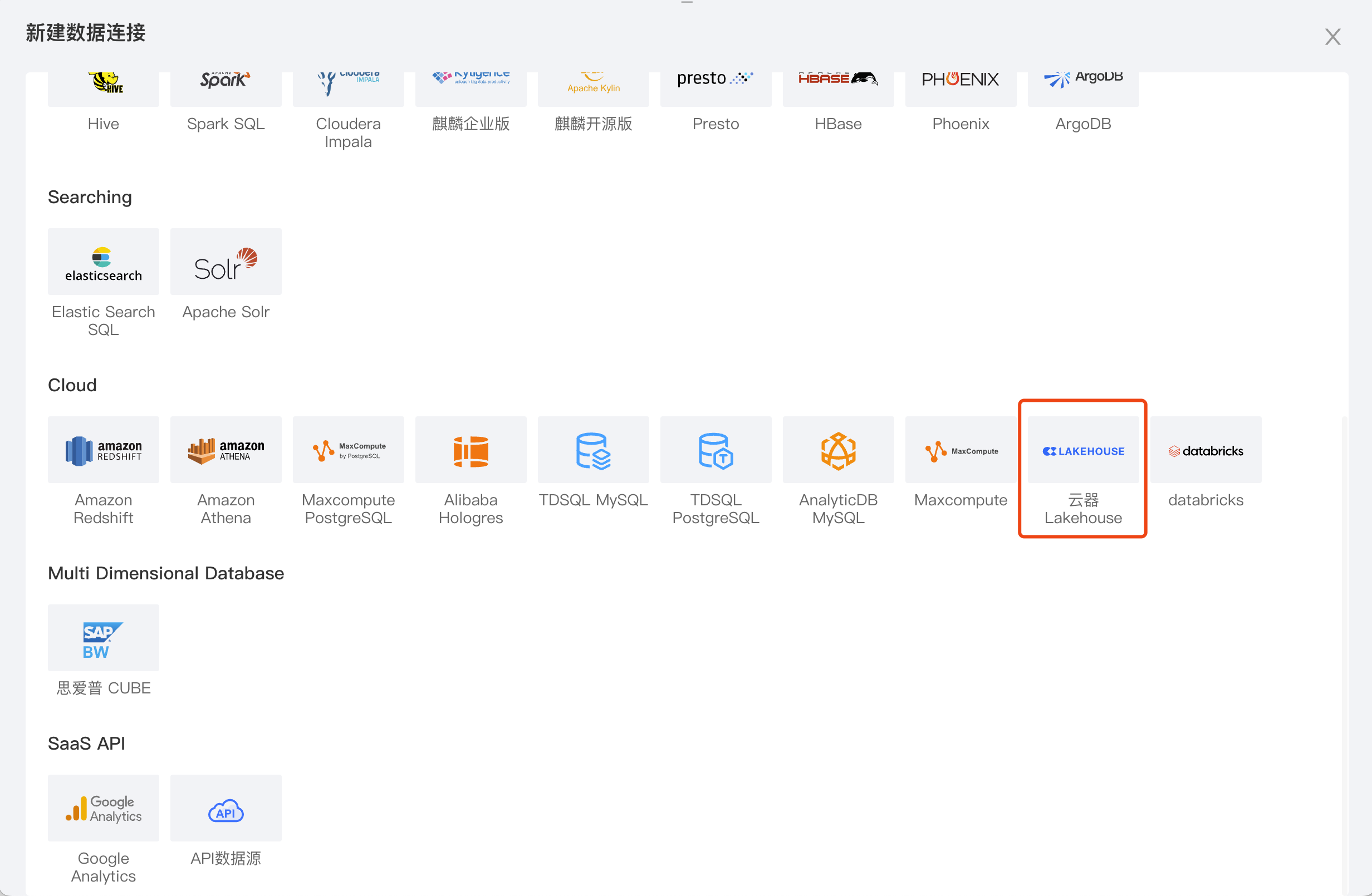The image size is (1372, 896).
Task: Choose the Maxcompute PostgreSQL icon
Action: tap(348, 450)
